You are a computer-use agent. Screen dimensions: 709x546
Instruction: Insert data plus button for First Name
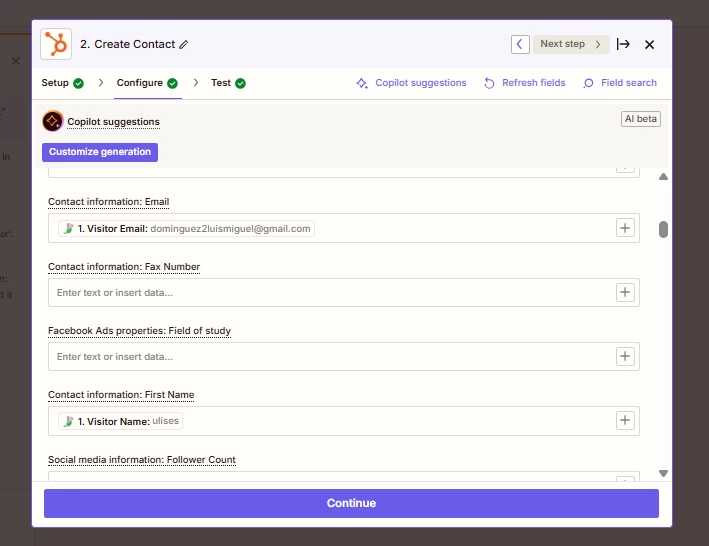click(x=625, y=420)
